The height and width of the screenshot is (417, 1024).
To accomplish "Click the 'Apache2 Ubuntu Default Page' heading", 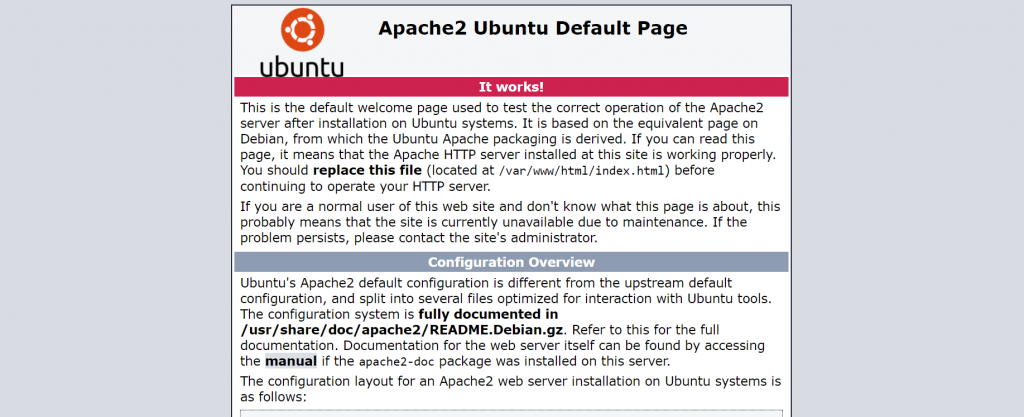I will click(532, 28).
